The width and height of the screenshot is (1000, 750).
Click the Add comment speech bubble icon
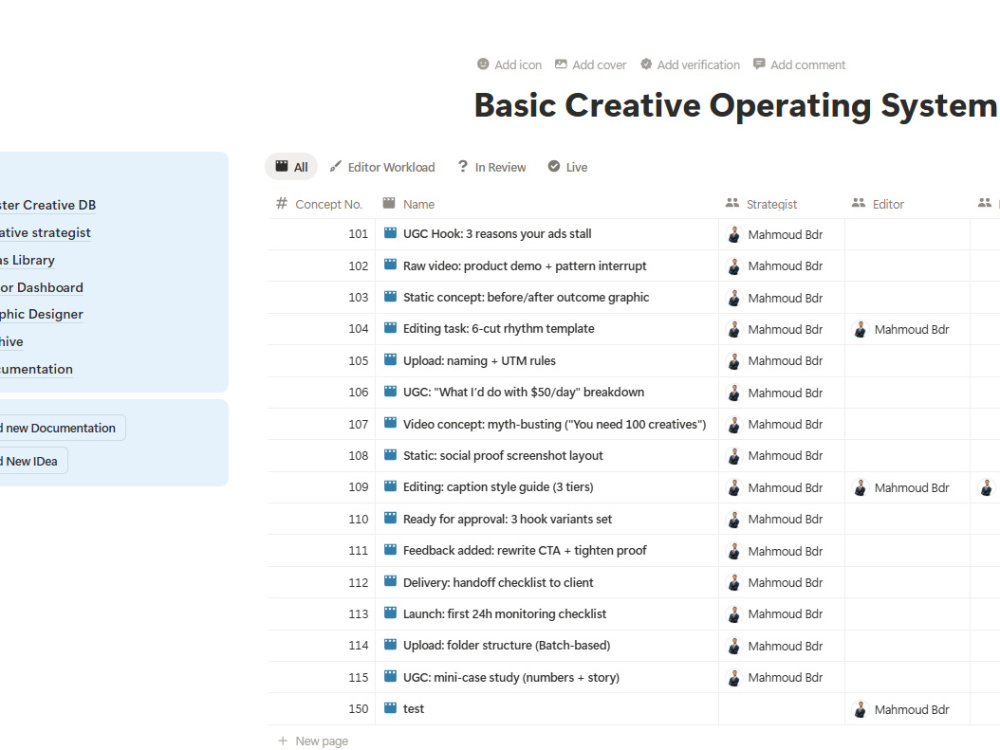pos(759,64)
